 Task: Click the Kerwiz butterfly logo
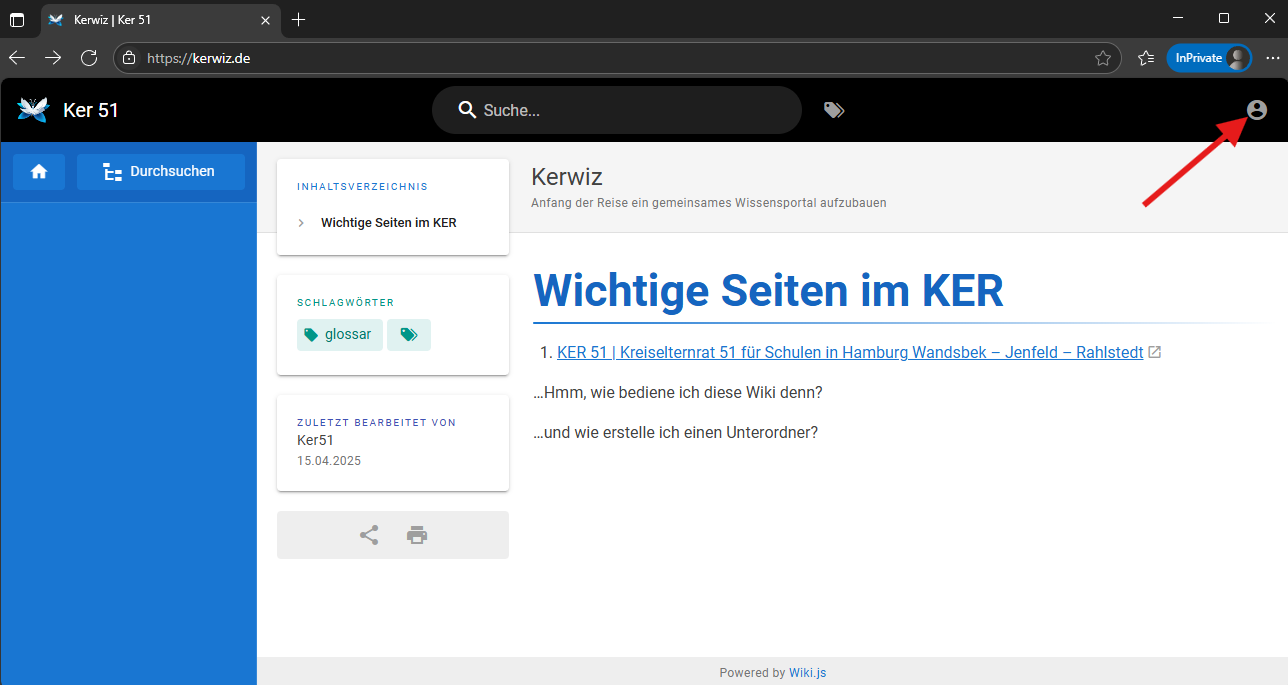click(x=33, y=110)
